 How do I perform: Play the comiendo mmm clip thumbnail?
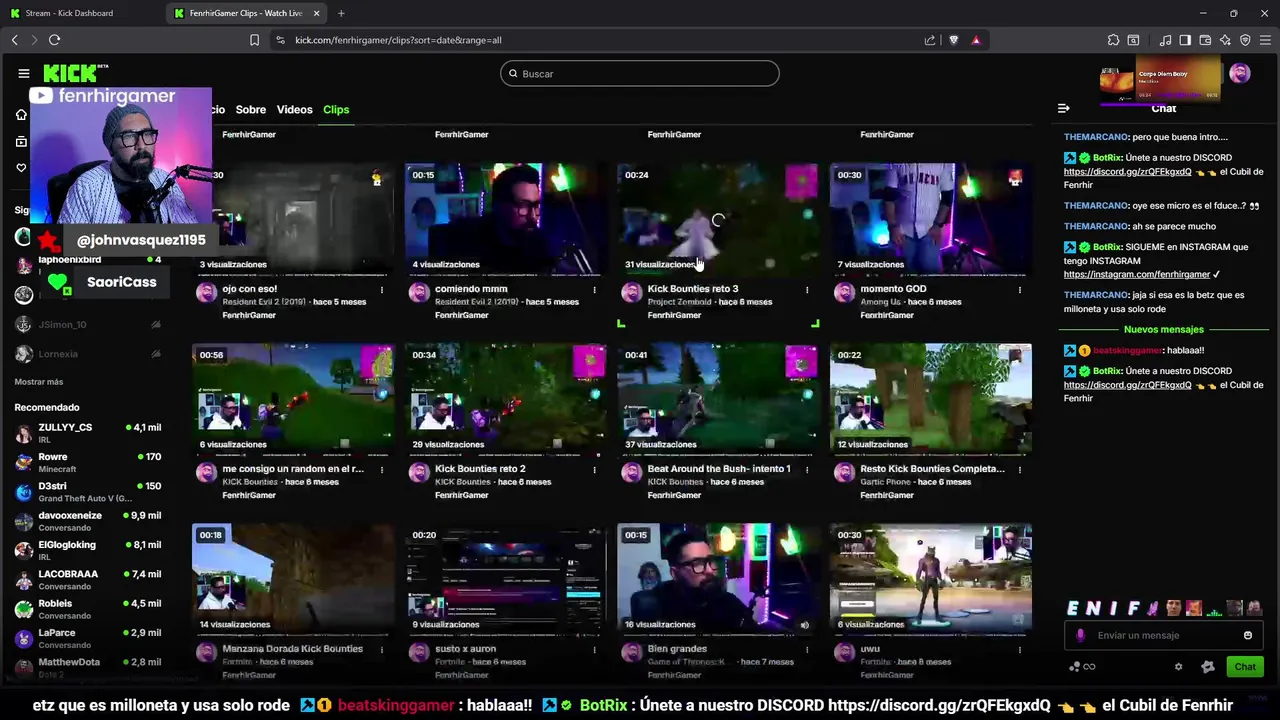click(505, 219)
